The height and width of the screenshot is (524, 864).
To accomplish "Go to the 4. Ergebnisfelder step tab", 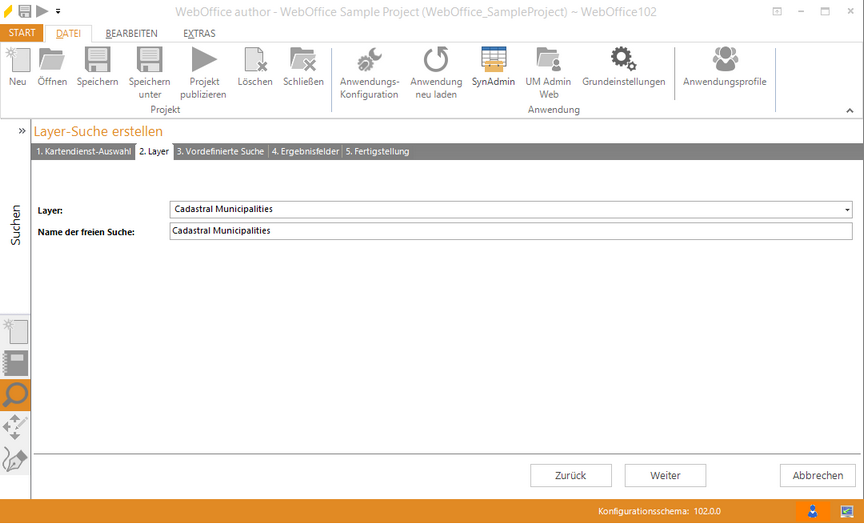I will (x=305, y=152).
